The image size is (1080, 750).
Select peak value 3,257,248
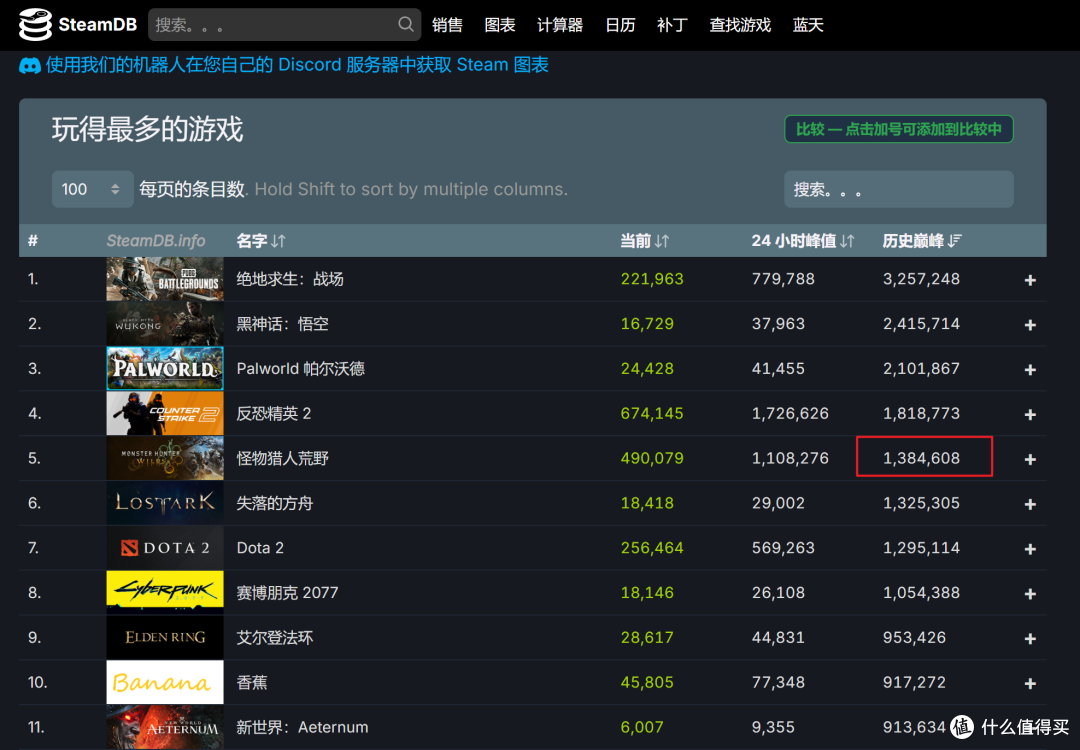tap(922, 279)
